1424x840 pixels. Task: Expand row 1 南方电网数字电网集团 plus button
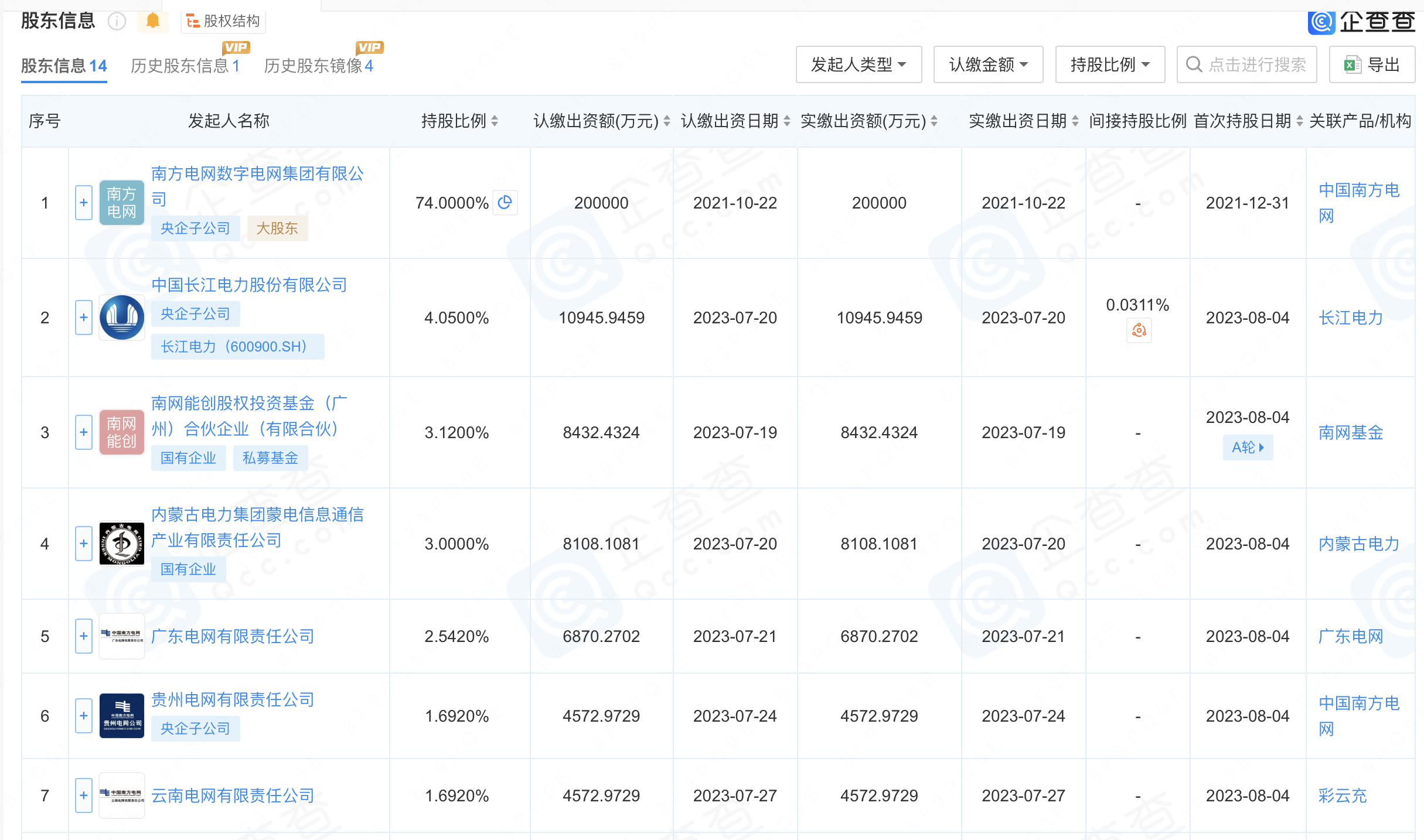(84, 203)
